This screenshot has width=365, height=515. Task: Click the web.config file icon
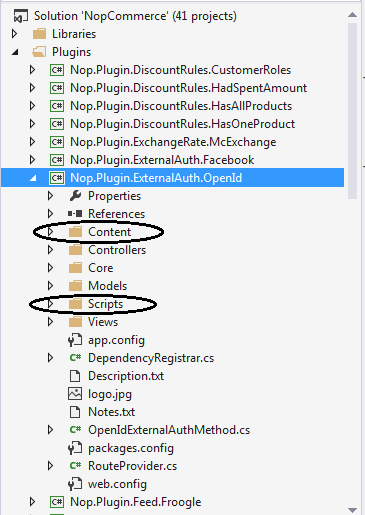[75, 484]
